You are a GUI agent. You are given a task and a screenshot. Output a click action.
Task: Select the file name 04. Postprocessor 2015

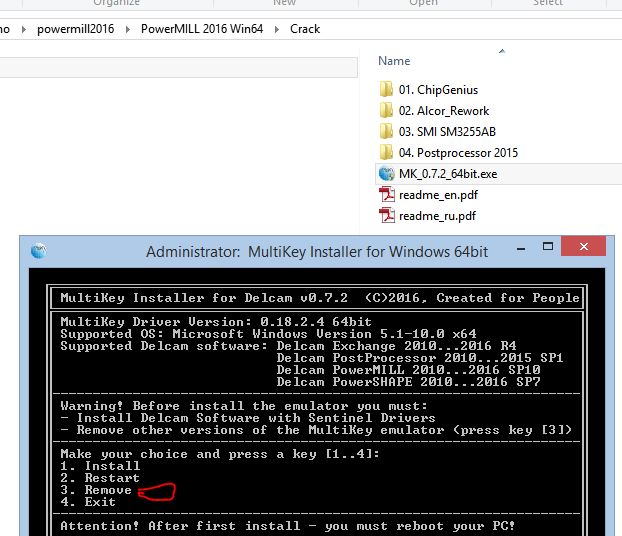coord(458,153)
